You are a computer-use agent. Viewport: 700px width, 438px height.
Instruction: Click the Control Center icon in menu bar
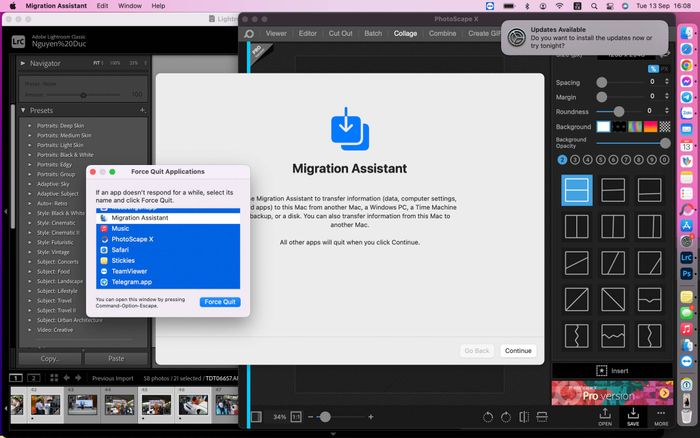click(609, 6)
